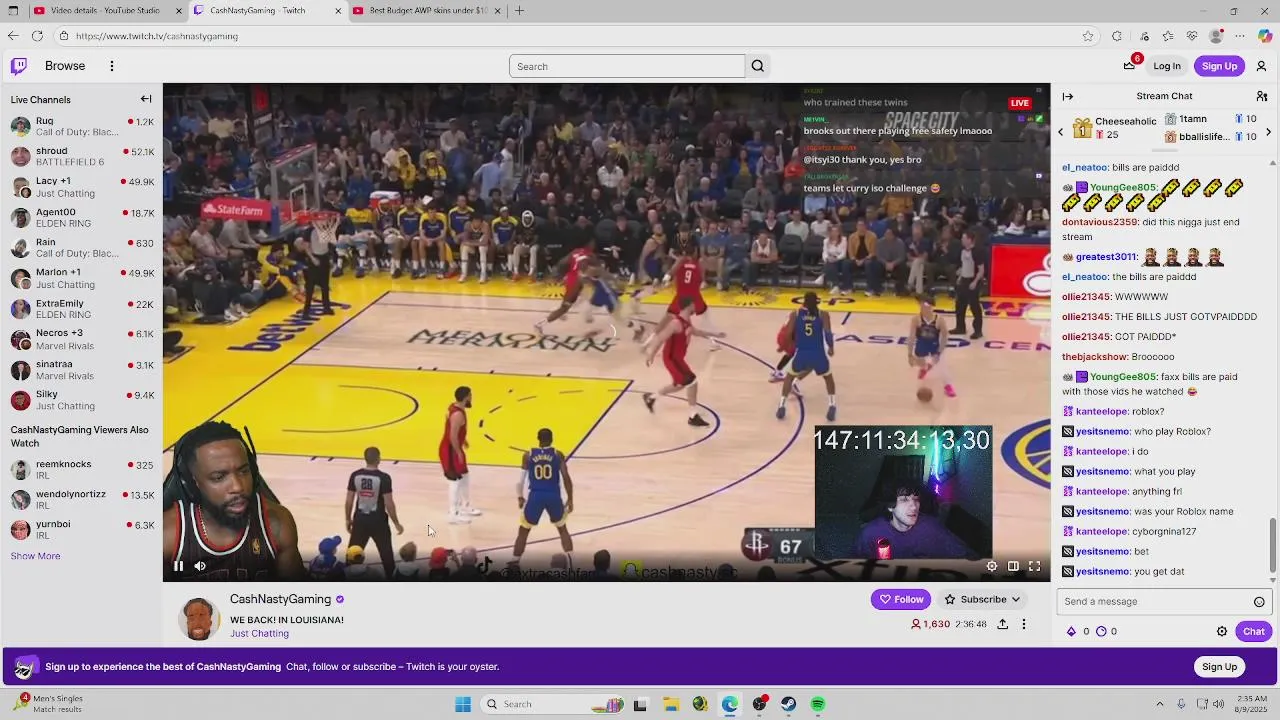Open Steam from the taskbar
The image size is (1280, 720).
(789, 704)
